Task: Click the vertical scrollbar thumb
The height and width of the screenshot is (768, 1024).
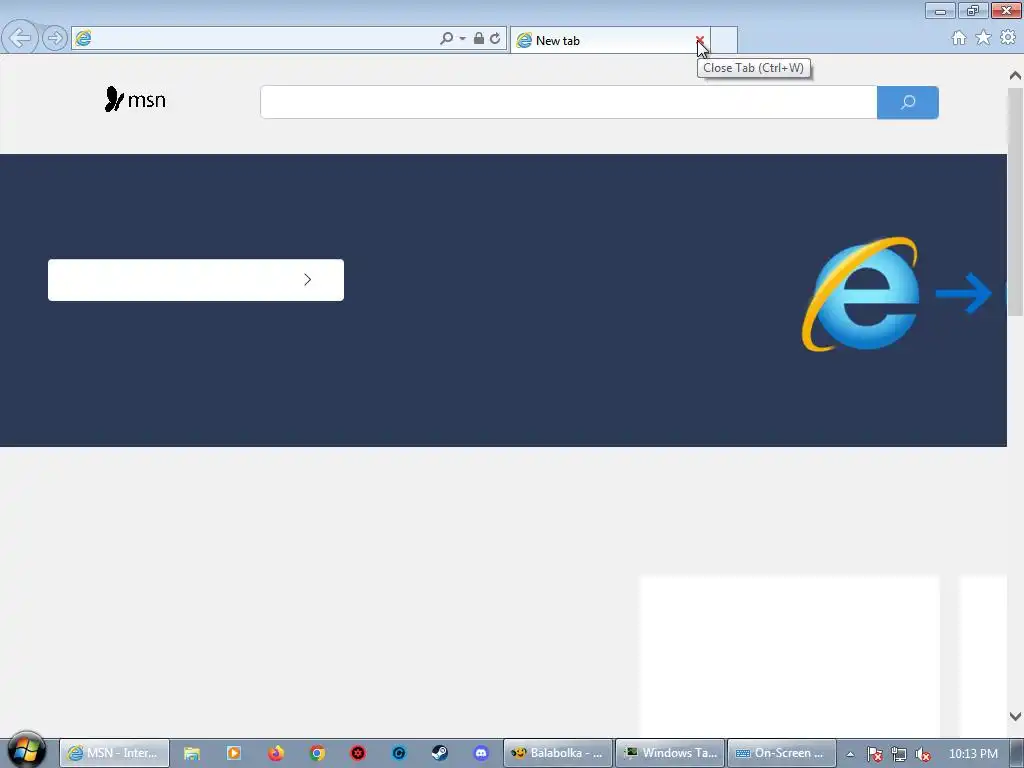Action: 1015,202
